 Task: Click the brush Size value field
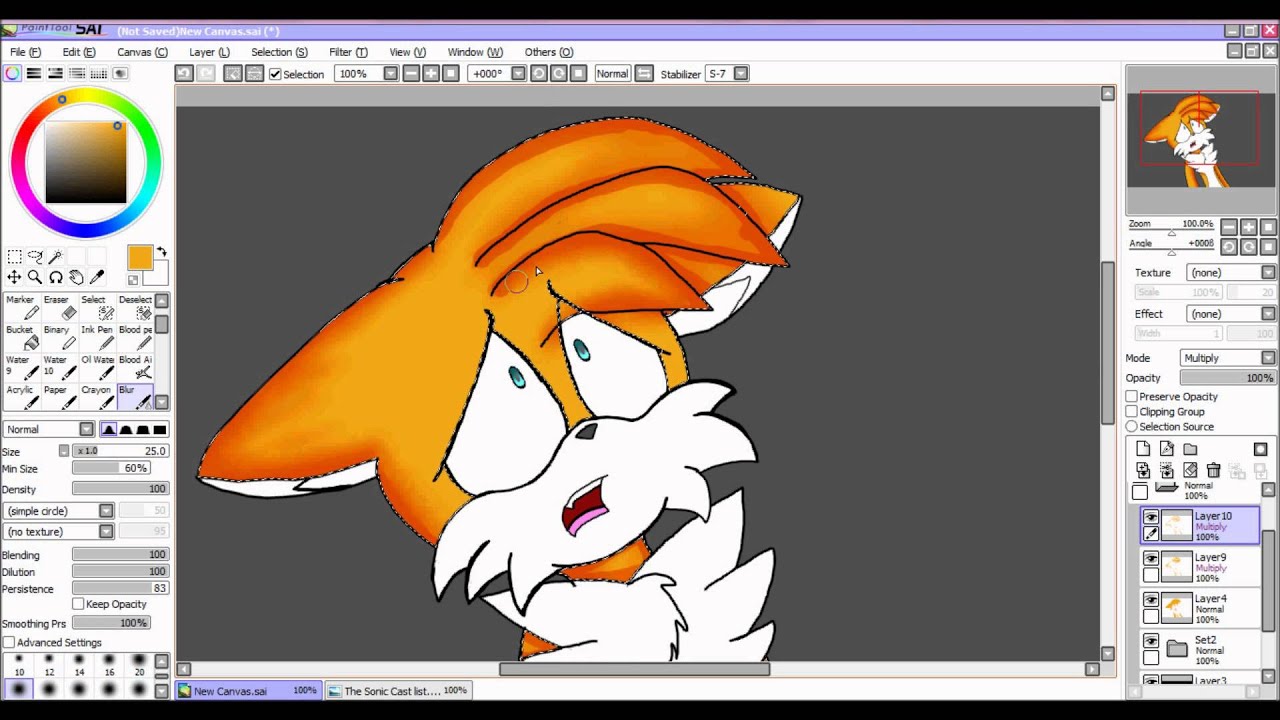120,451
